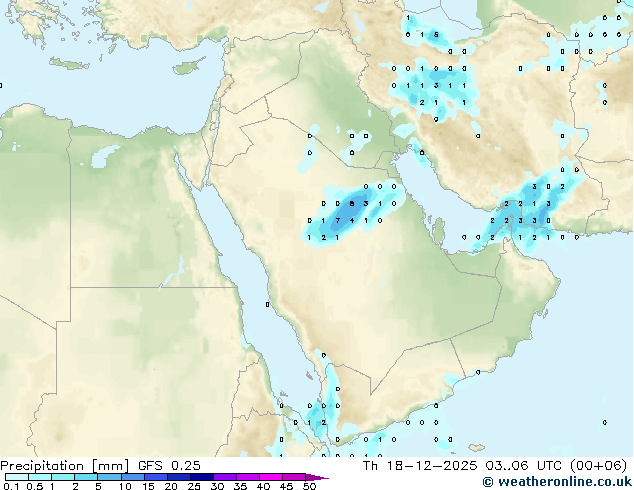This screenshot has width=634, height=490.
Task: Click the '50' legend scale value
Action: pyautogui.click(x=309, y=486)
